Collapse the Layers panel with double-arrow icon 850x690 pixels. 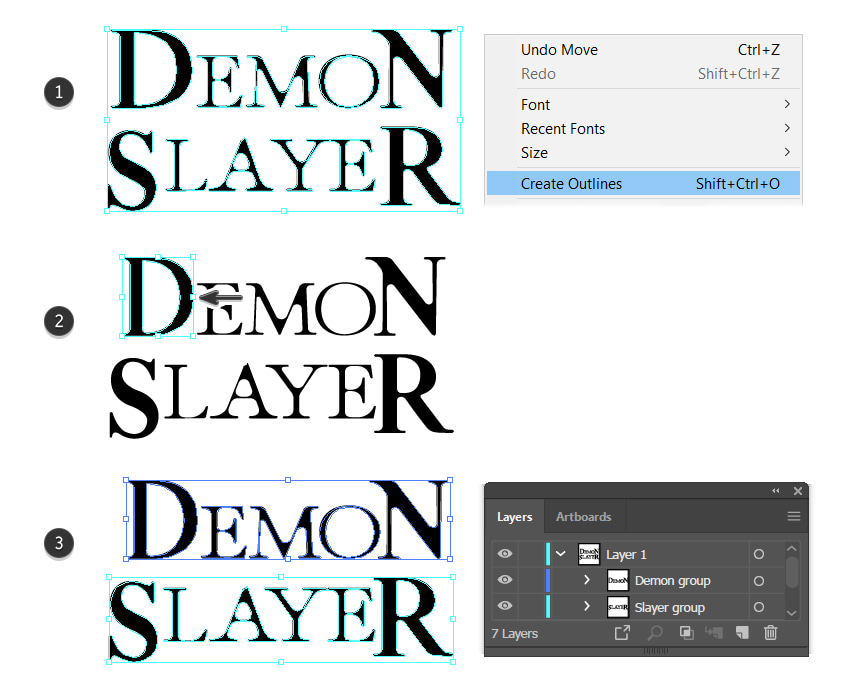[x=776, y=491]
